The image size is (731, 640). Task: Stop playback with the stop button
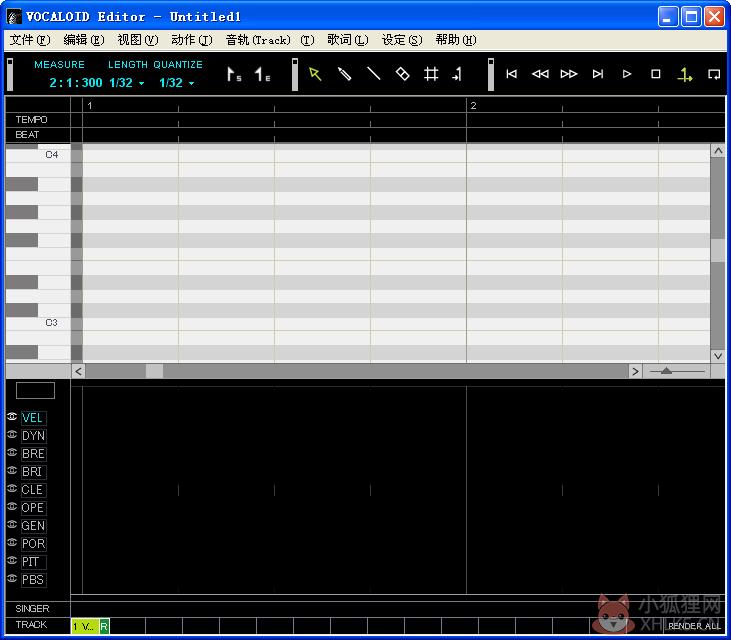pos(655,74)
